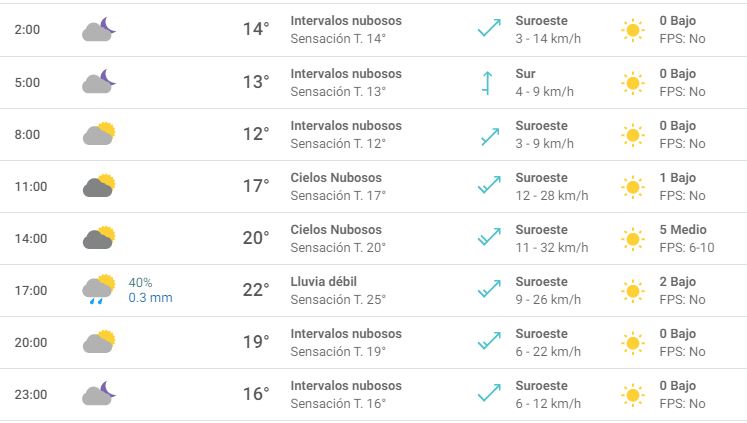
Task: Click the moon cloud icon at 23:00
Action: coord(99,393)
